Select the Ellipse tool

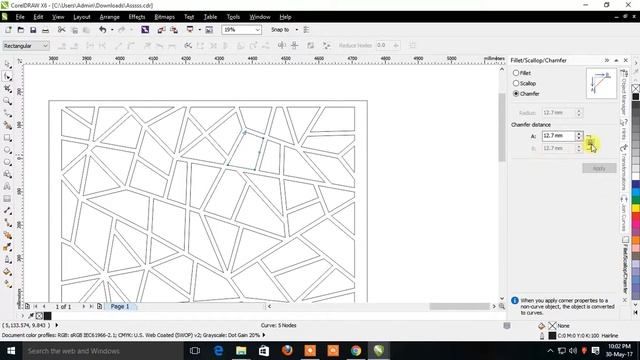pyautogui.click(x=7, y=150)
